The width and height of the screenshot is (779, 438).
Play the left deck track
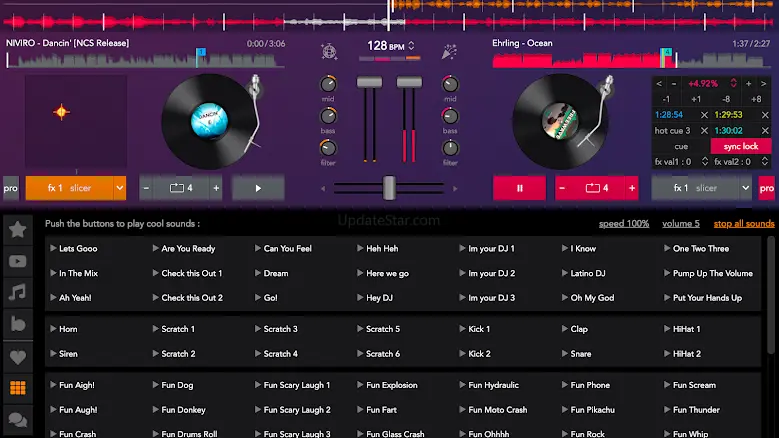258,188
